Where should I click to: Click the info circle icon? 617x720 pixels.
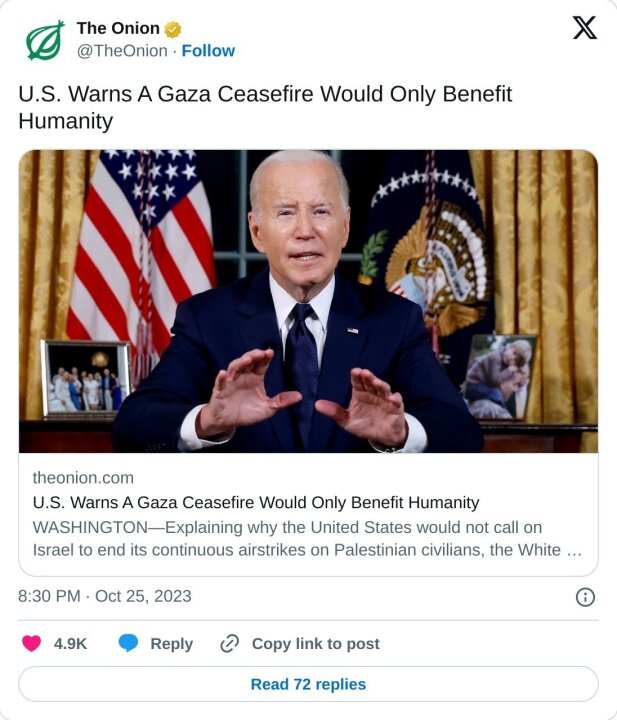tap(585, 597)
